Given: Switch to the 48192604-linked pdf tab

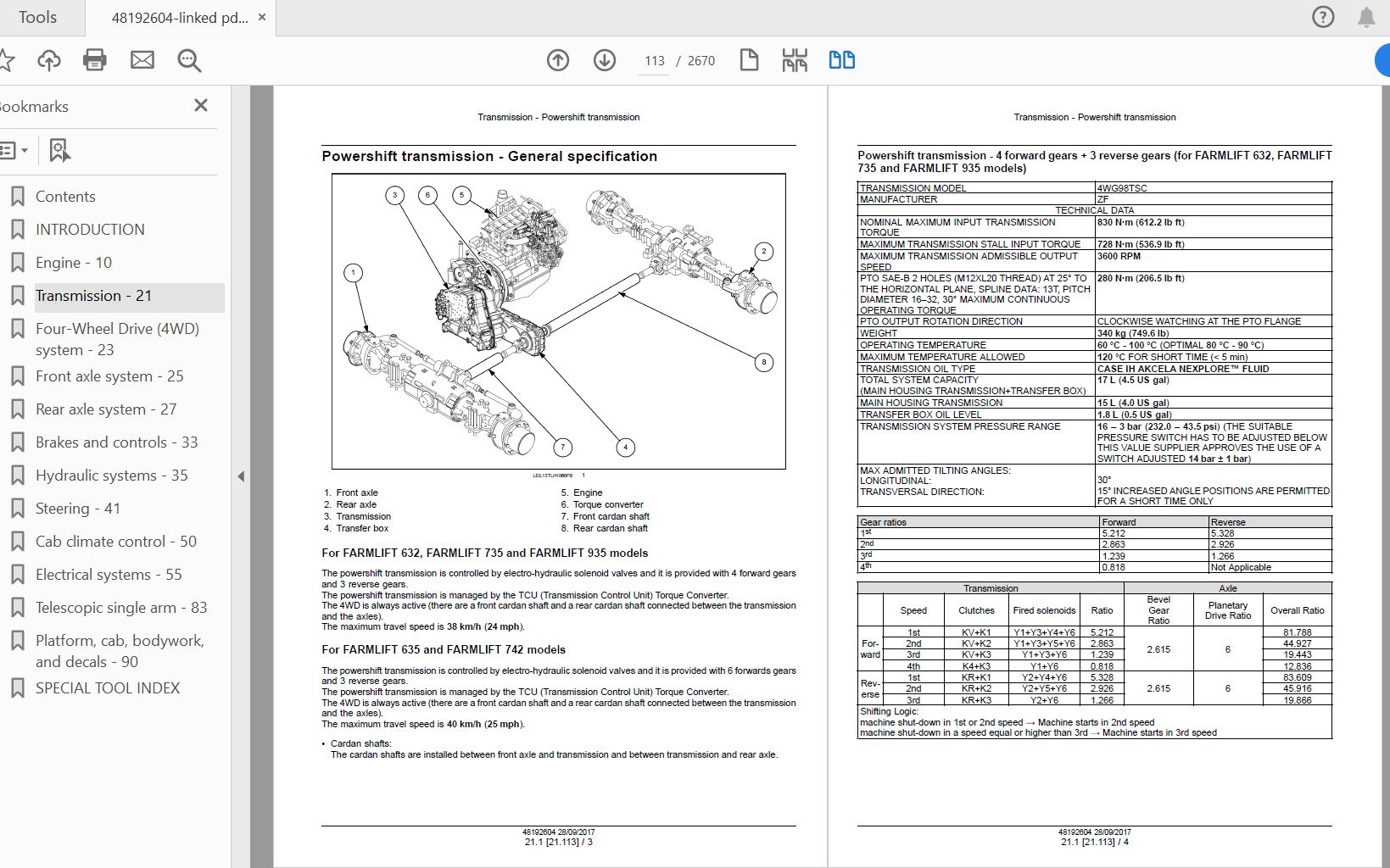Looking at the screenshot, I should tap(180, 17).
